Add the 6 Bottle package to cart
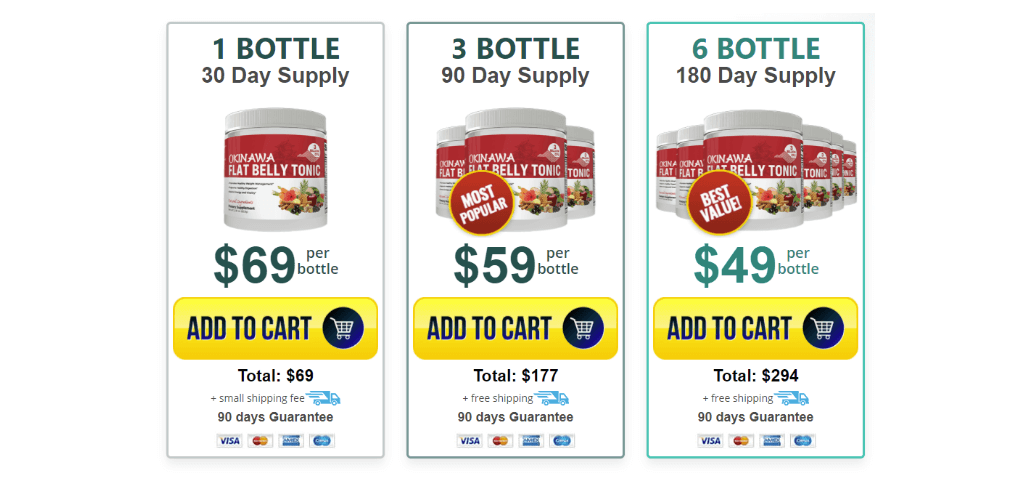This screenshot has width=1025, height=493. click(x=755, y=328)
